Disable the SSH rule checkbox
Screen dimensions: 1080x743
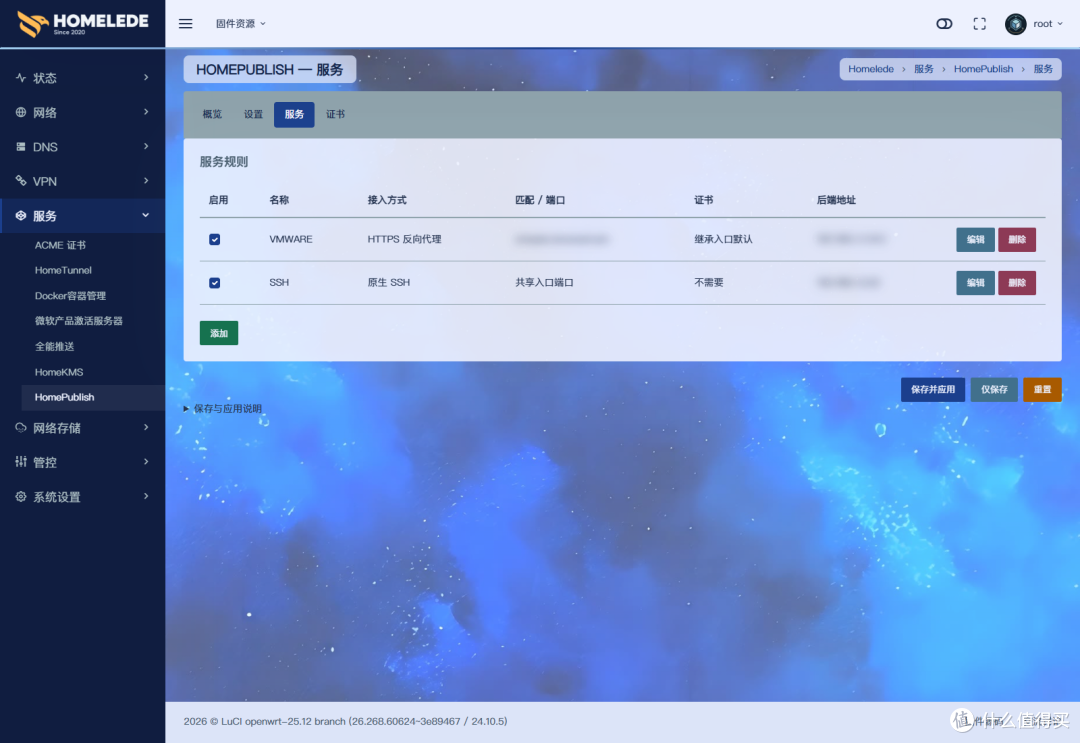[x=215, y=283]
